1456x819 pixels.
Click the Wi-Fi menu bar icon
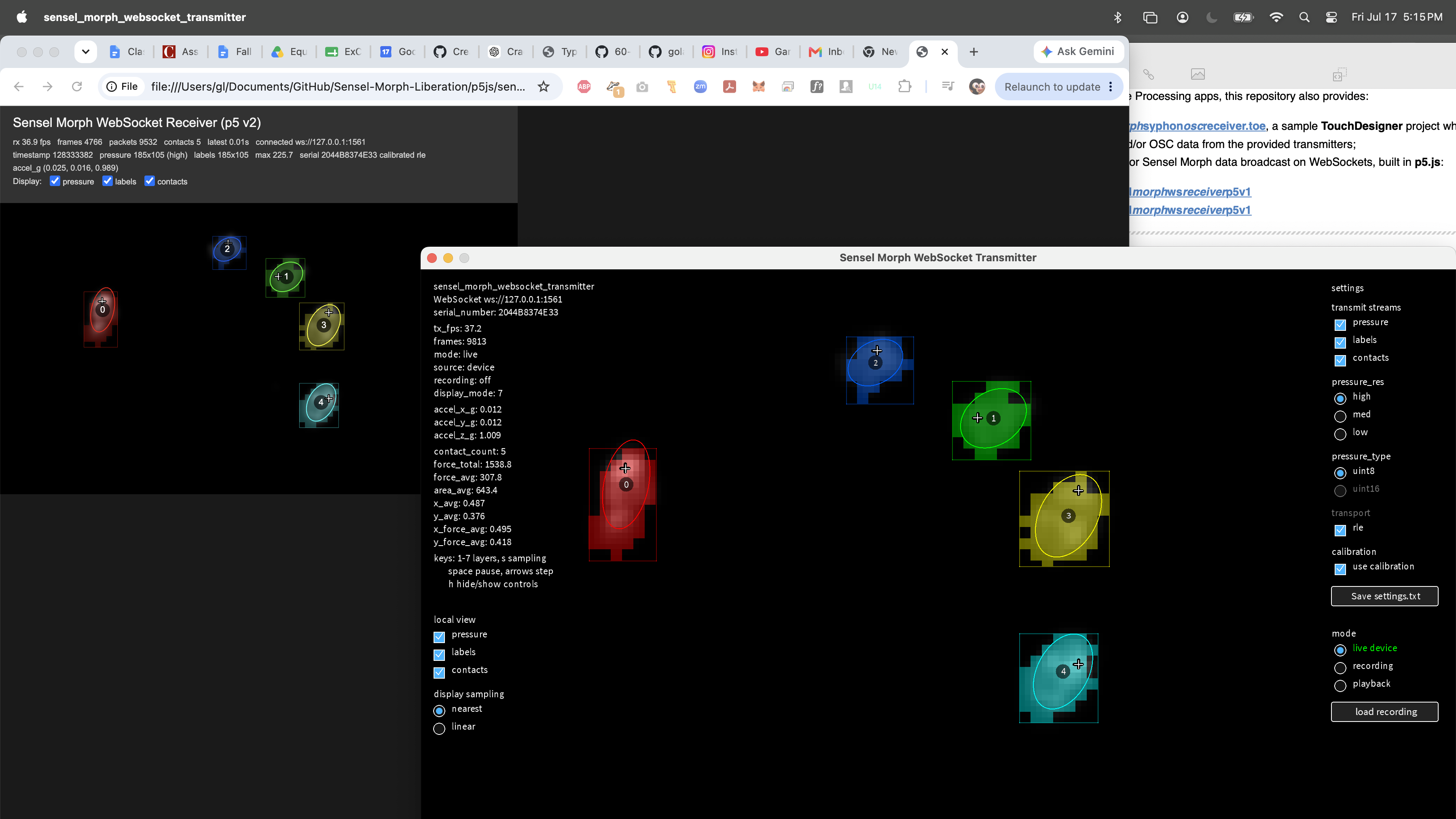(x=1276, y=17)
